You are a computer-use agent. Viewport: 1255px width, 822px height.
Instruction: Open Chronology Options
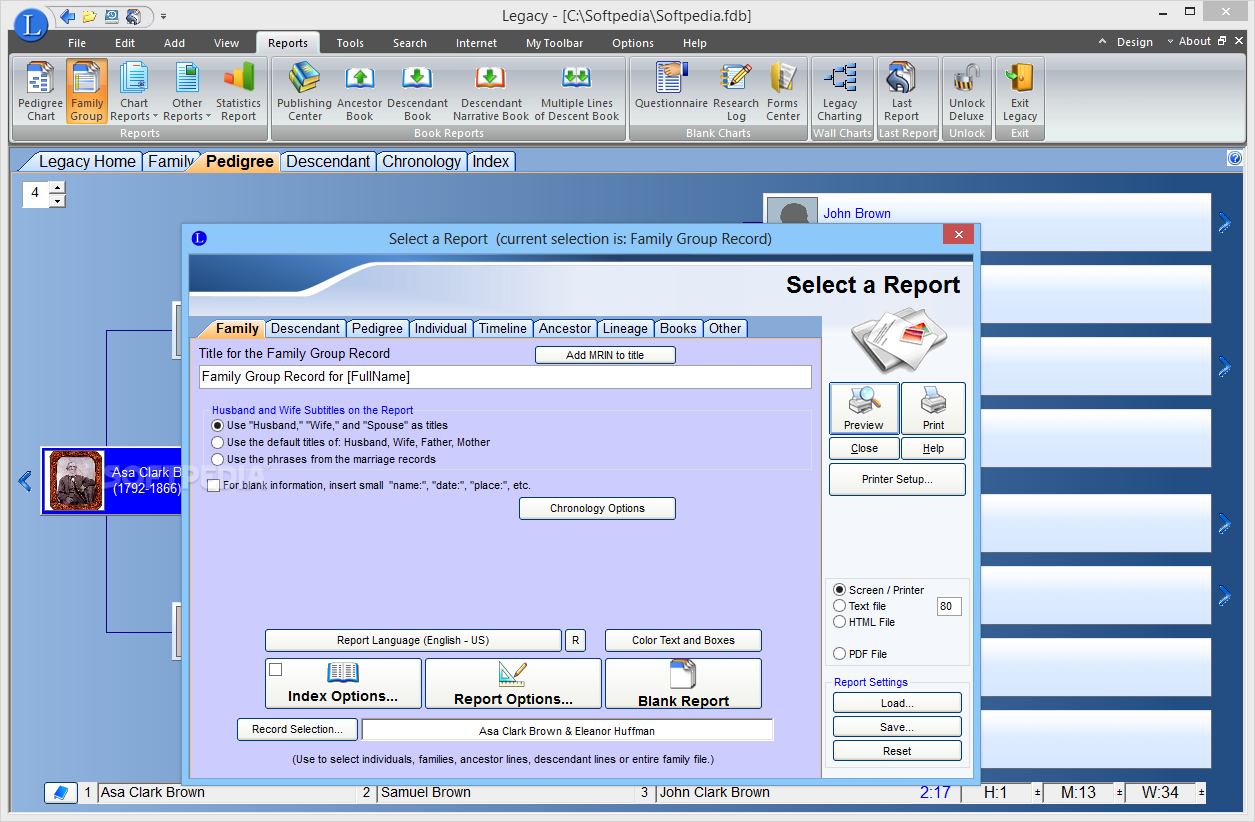click(x=597, y=508)
